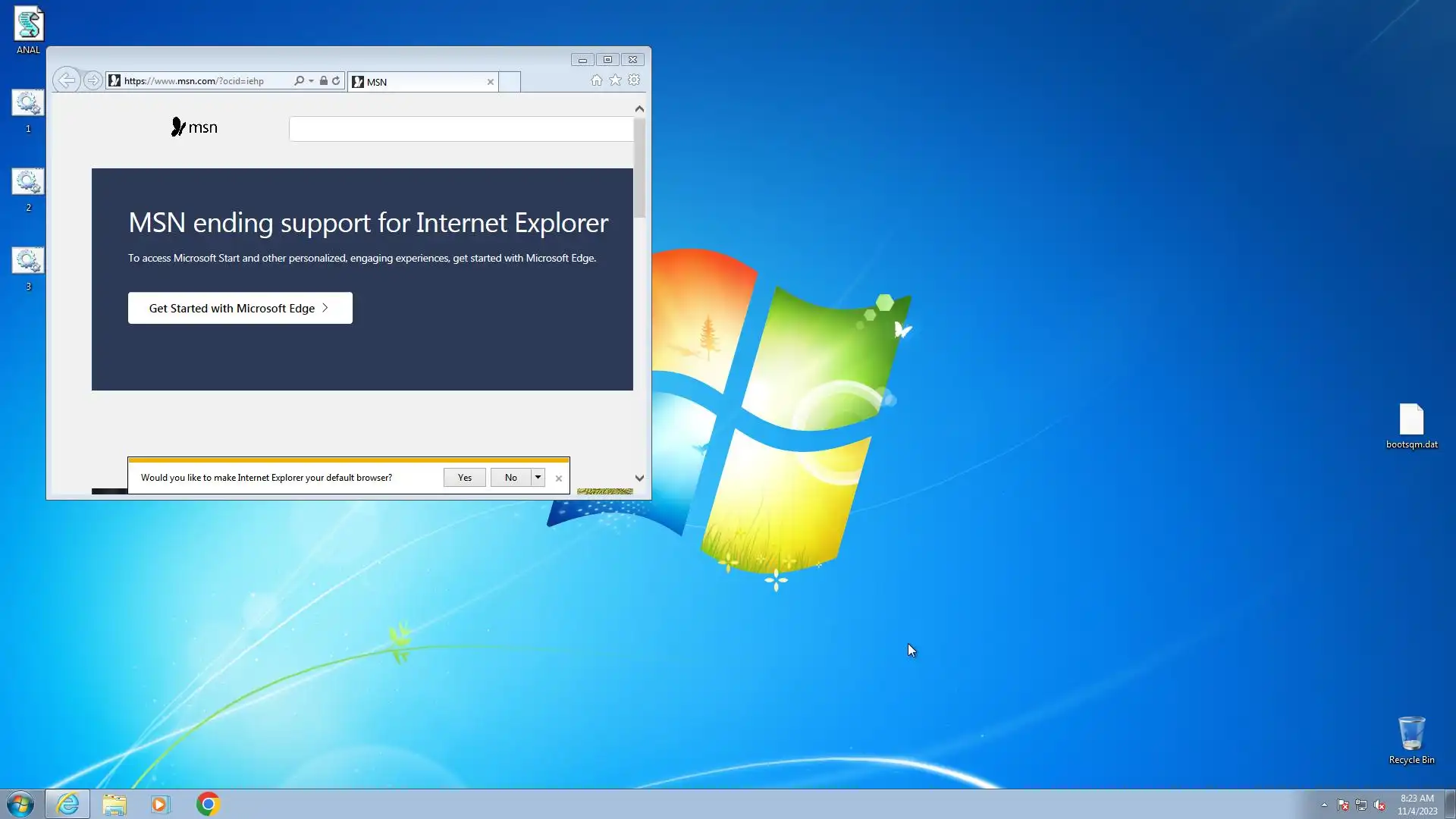This screenshot has width=1456, height=819.
Task: Click the refresh icon in address bar
Action: click(x=336, y=80)
